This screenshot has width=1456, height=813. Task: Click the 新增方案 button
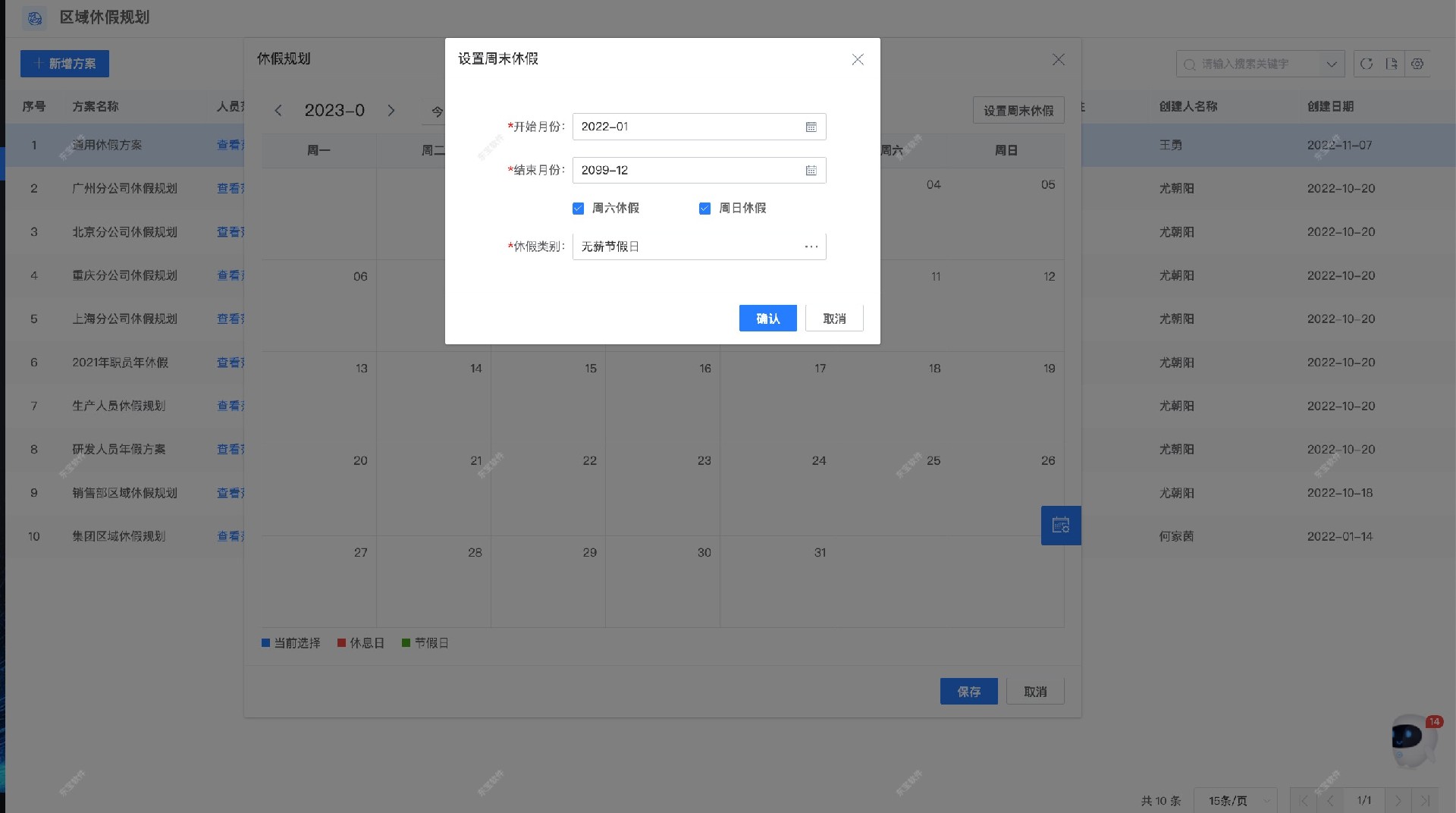64,64
